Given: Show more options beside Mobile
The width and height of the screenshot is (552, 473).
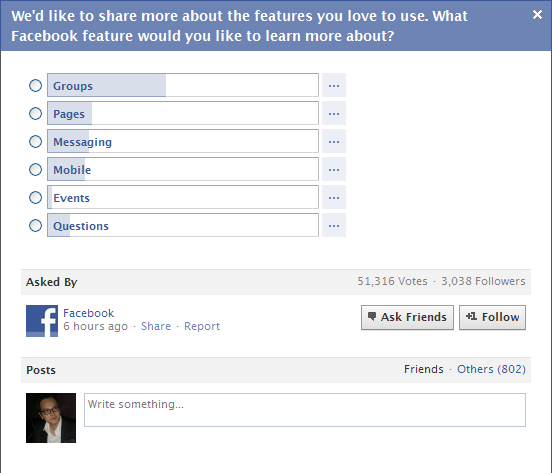Looking at the screenshot, I should (x=334, y=169).
